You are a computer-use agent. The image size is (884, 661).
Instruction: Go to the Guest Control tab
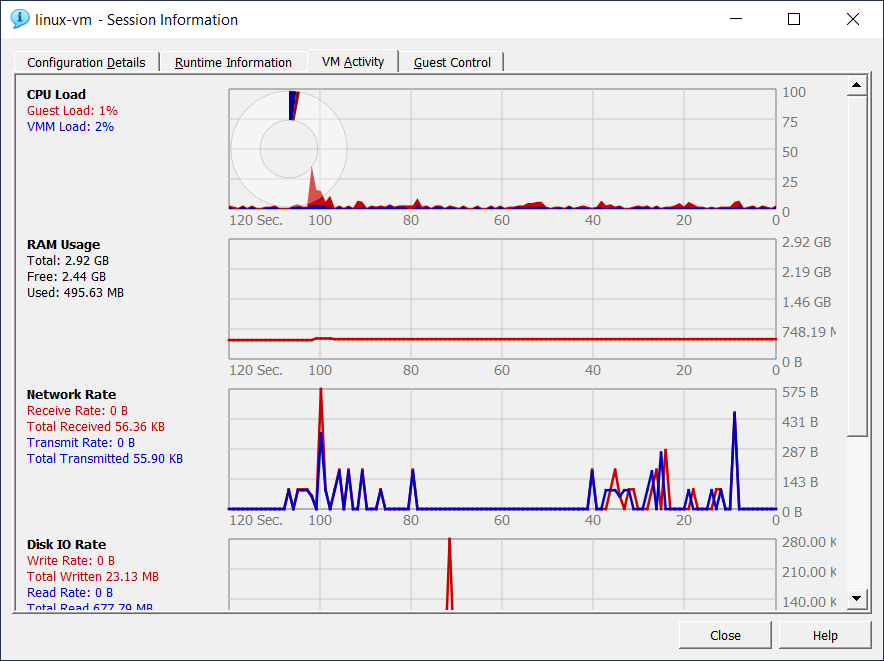click(x=452, y=62)
